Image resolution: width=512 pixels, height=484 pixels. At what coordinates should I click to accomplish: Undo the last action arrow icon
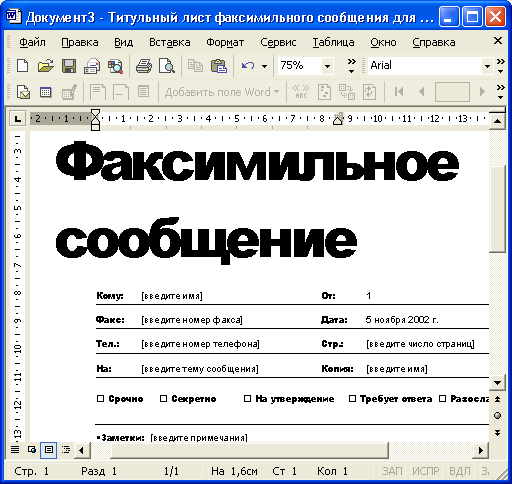(x=248, y=66)
